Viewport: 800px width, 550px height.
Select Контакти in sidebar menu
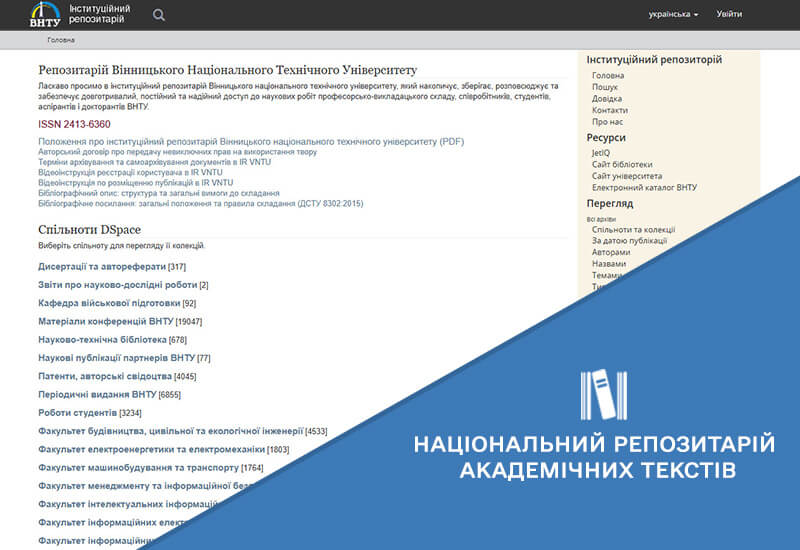point(610,110)
